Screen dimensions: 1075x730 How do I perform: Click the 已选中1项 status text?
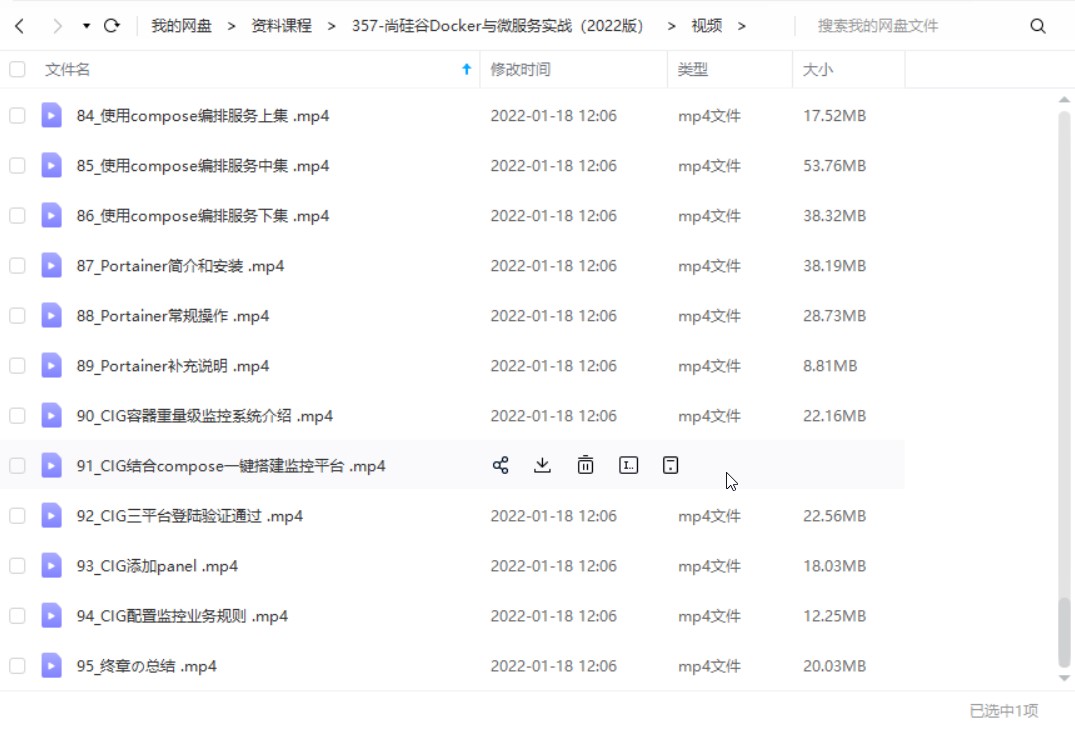[x=1004, y=711]
